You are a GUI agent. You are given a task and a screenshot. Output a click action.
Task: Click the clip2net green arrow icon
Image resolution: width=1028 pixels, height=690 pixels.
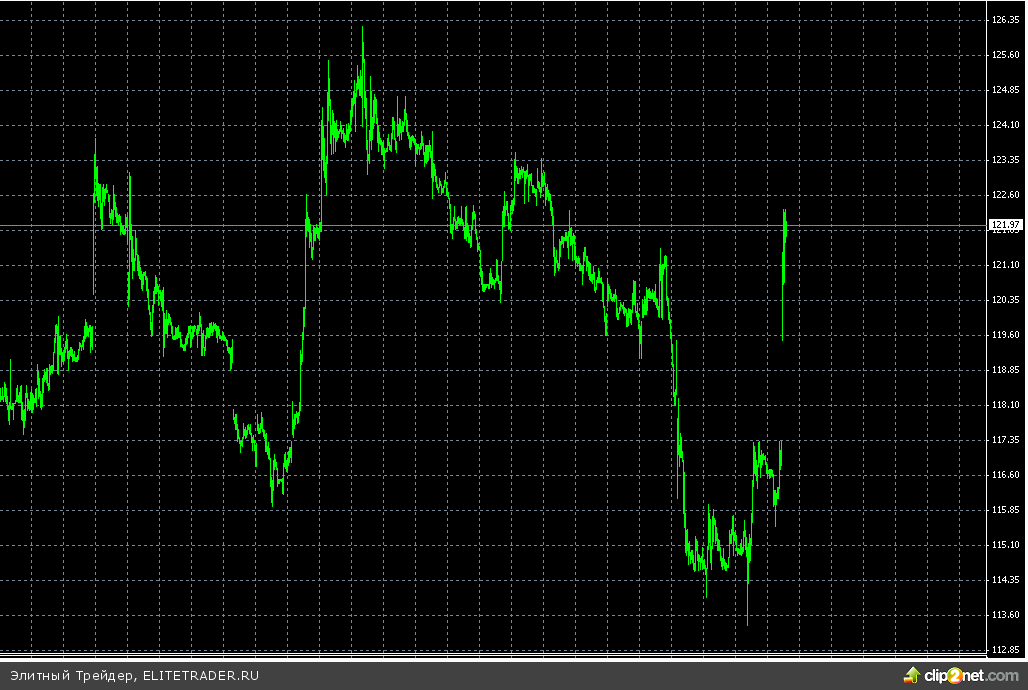click(911, 675)
